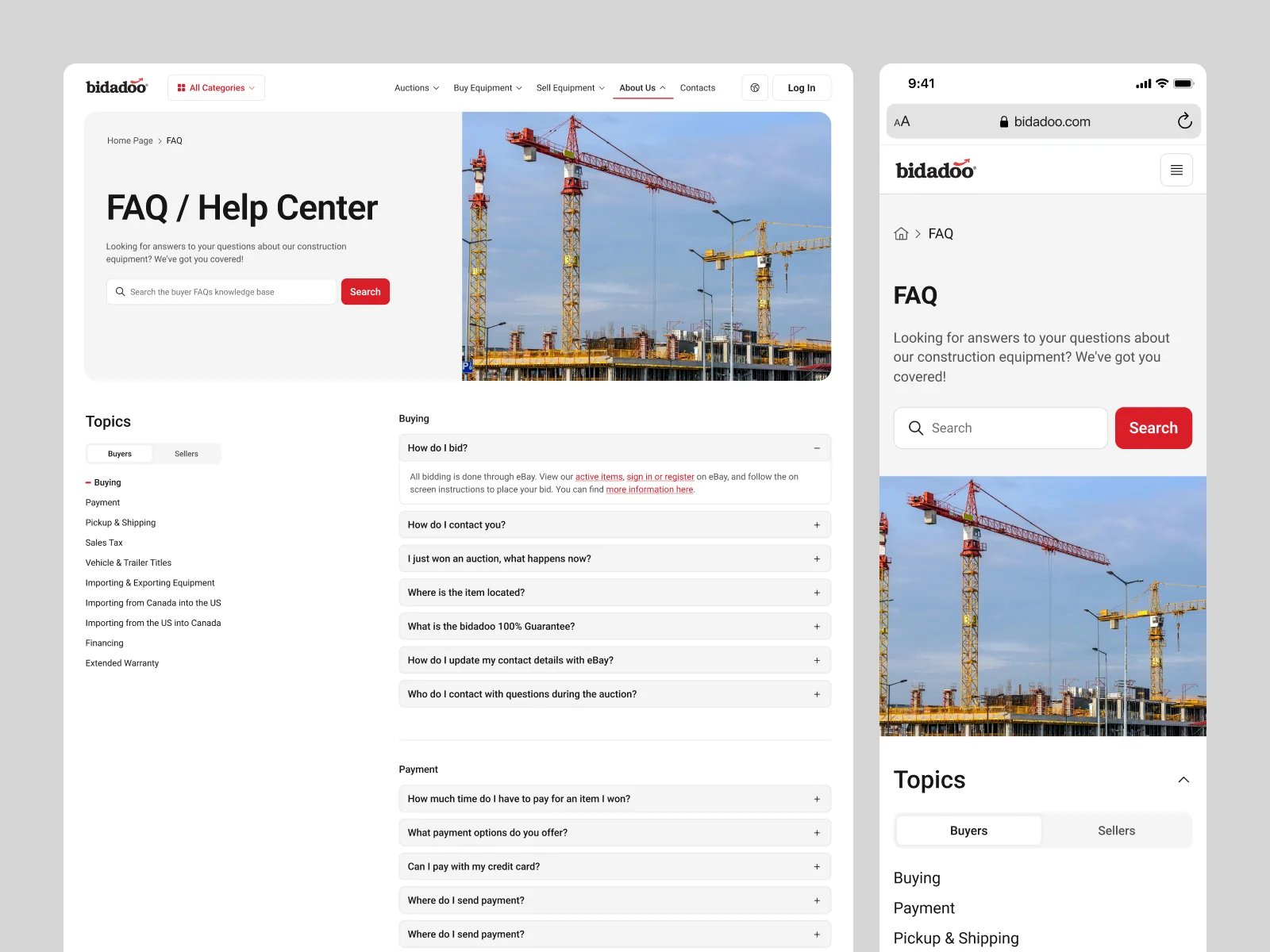Image resolution: width=1270 pixels, height=952 pixels.
Task: Select the Buying topic in desktop list
Action: click(x=107, y=482)
